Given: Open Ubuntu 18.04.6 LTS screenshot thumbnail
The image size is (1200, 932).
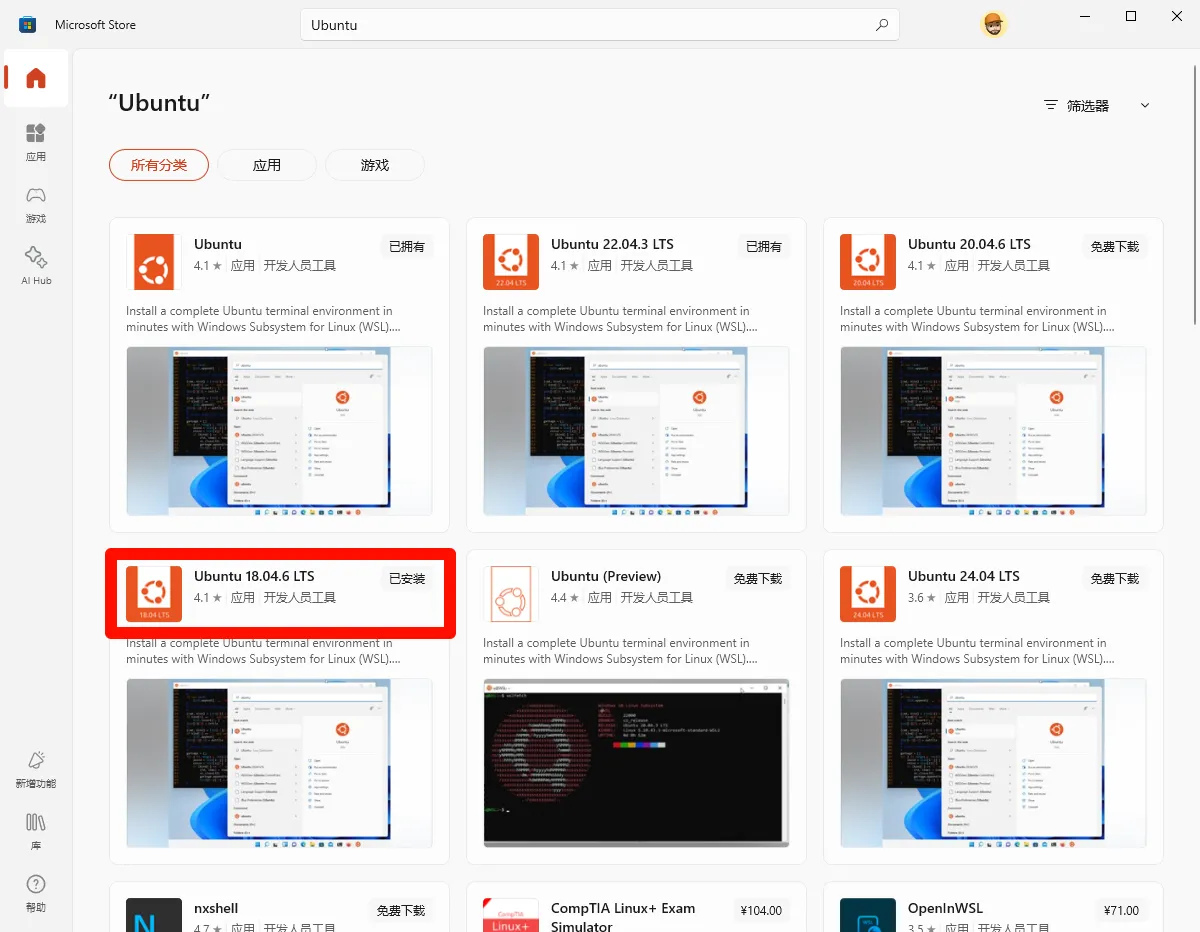Looking at the screenshot, I should [x=279, y=763].
